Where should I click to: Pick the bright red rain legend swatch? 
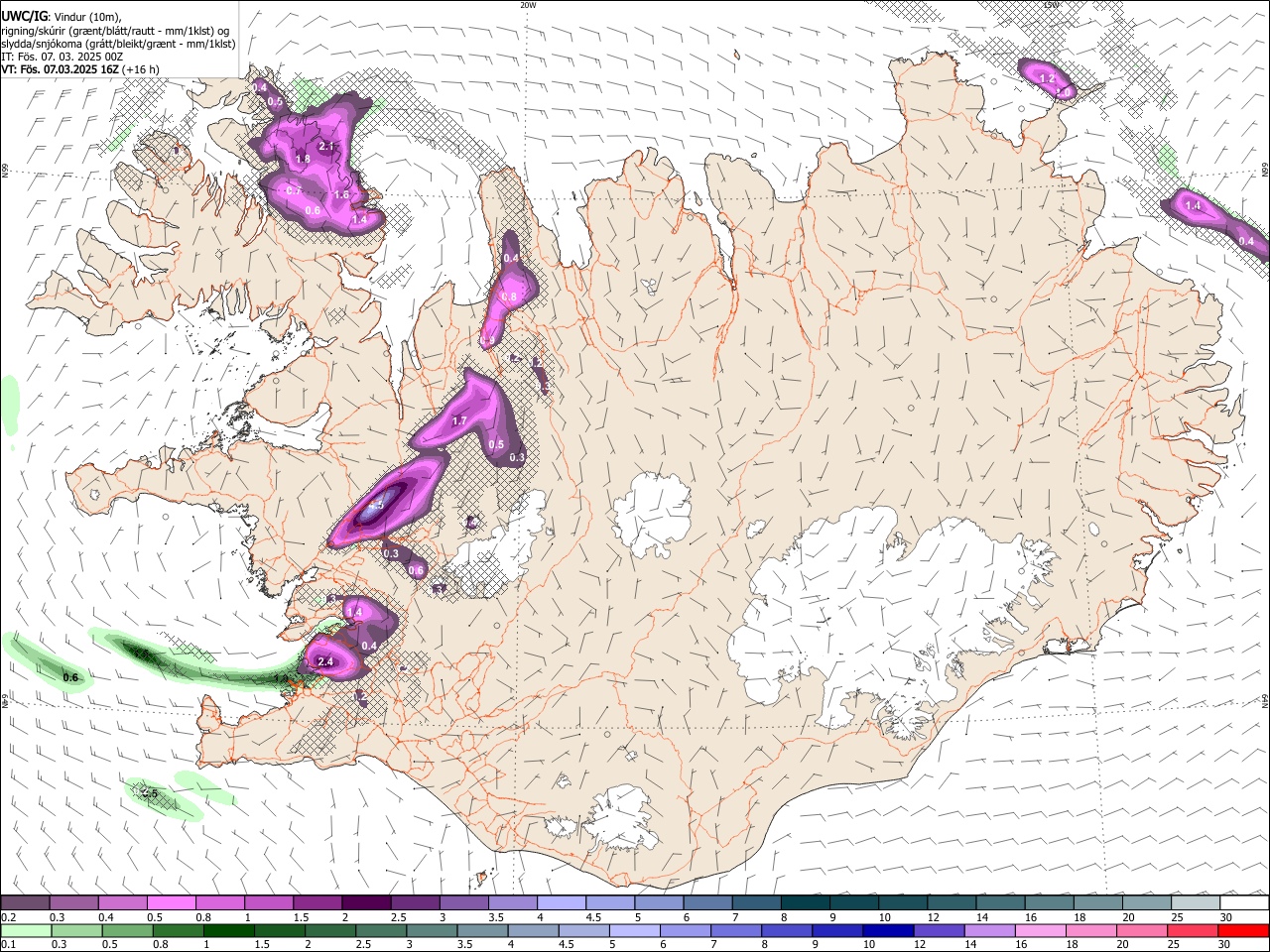(x=1243, y=930)
